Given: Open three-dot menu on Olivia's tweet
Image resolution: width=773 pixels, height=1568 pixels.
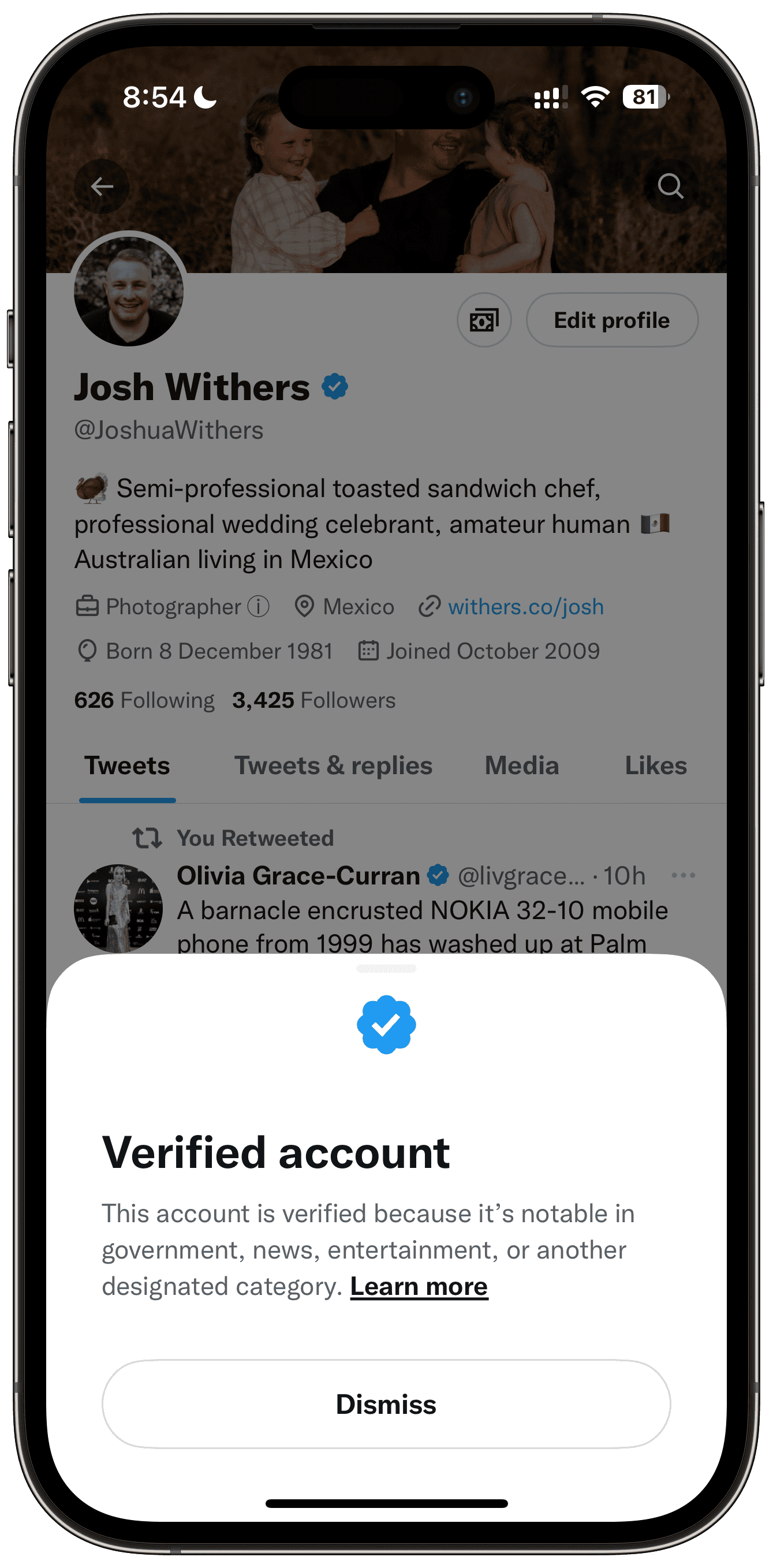Looking at the screenshot, I should pos(683,875).
